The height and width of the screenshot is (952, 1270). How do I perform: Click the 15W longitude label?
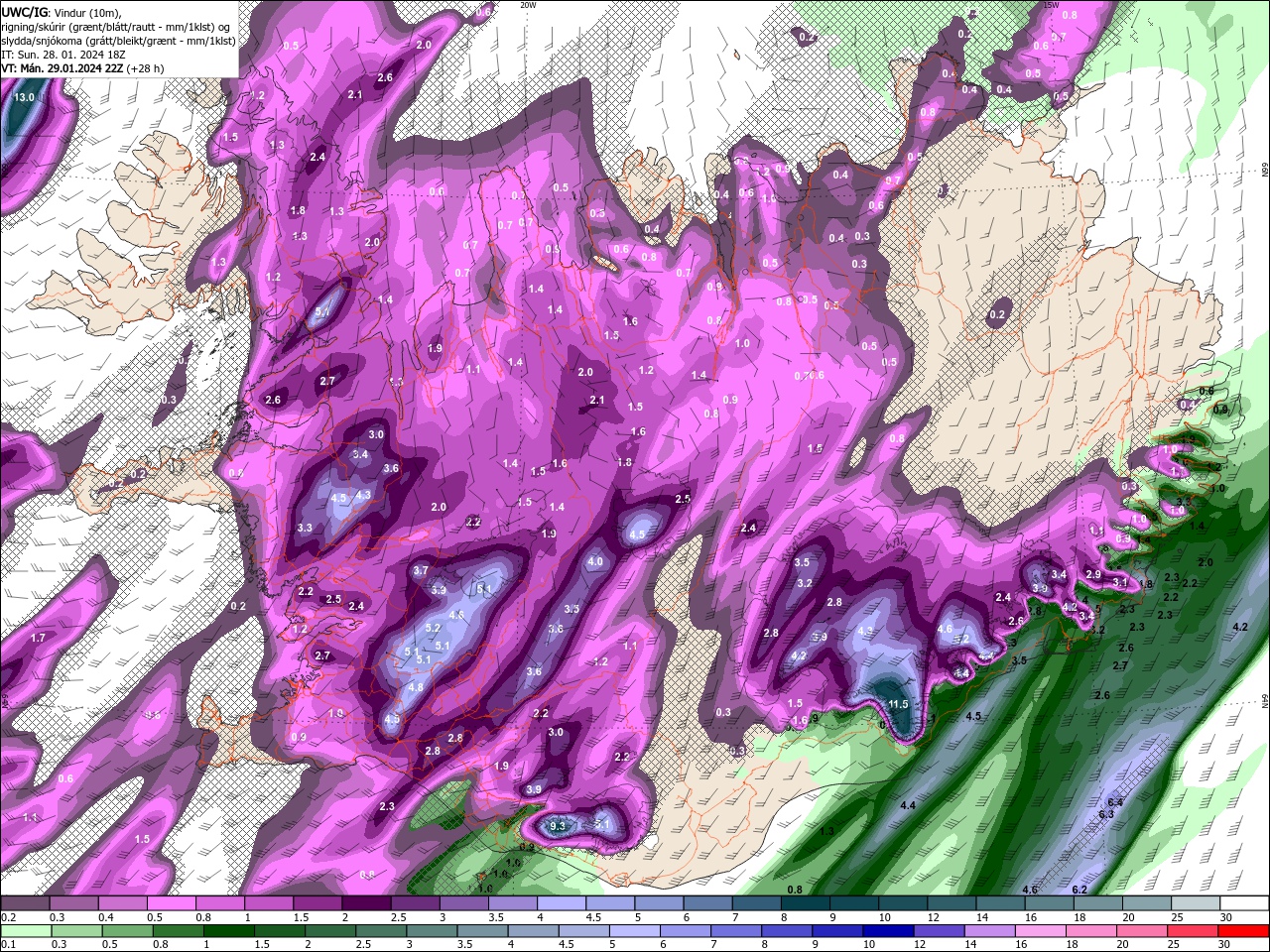[x=1052, y=5]
